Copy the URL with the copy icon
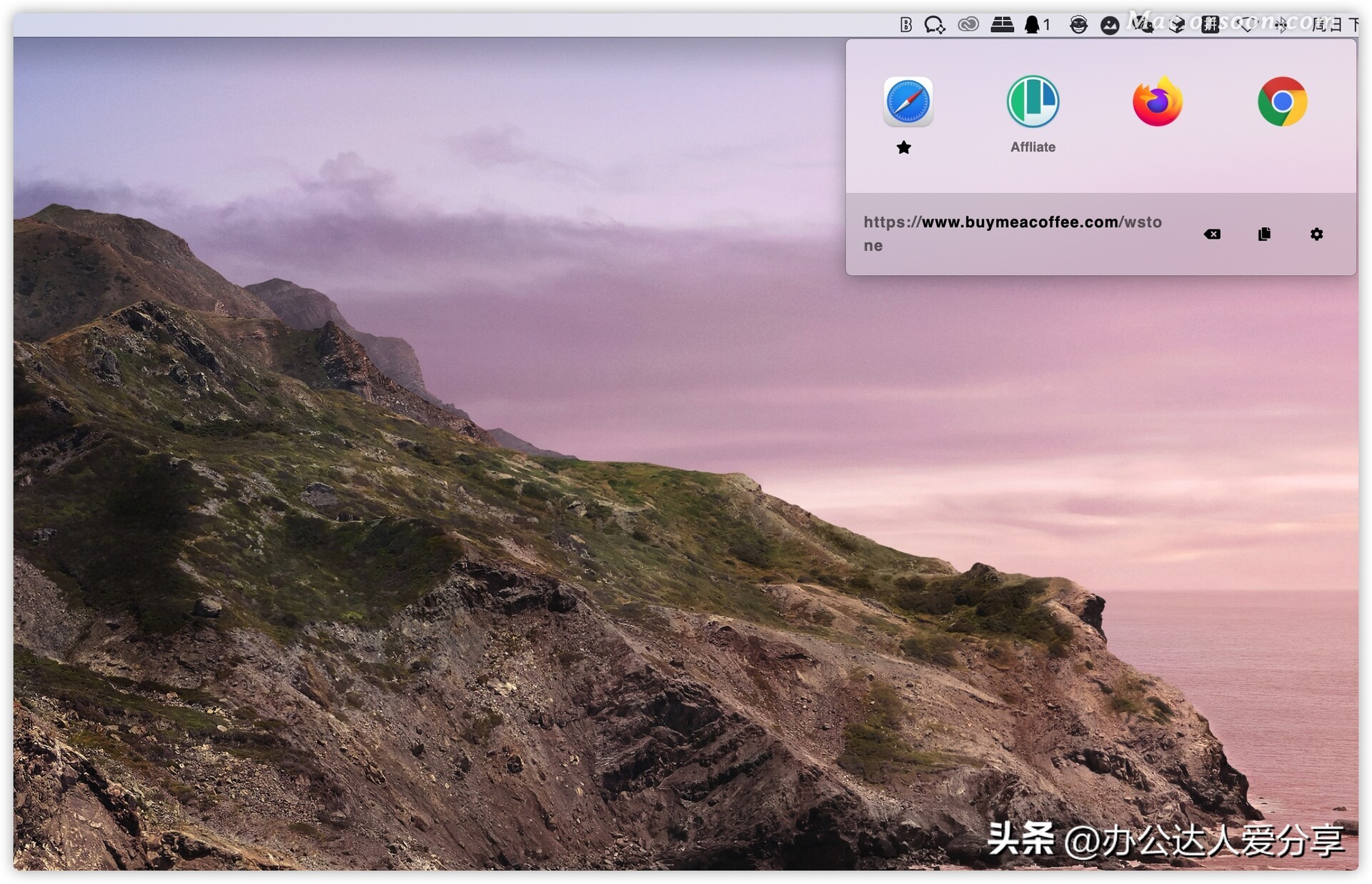This screenshot has height=884, width=1372. tap(1265, 234)
